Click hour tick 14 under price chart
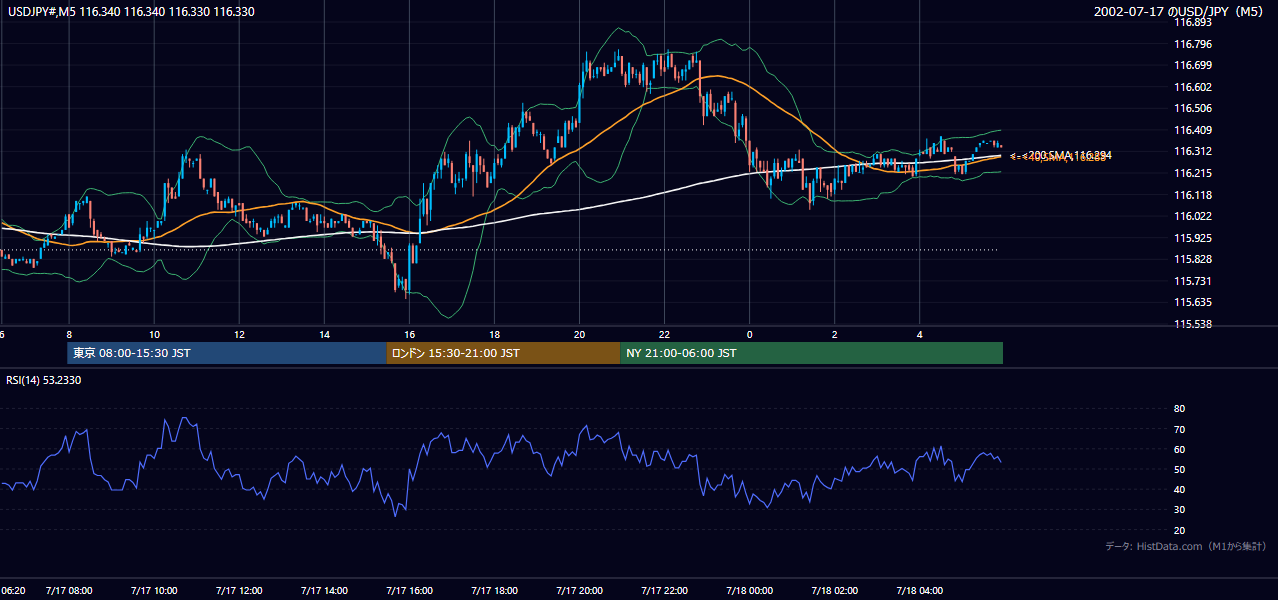 (324, 334)
